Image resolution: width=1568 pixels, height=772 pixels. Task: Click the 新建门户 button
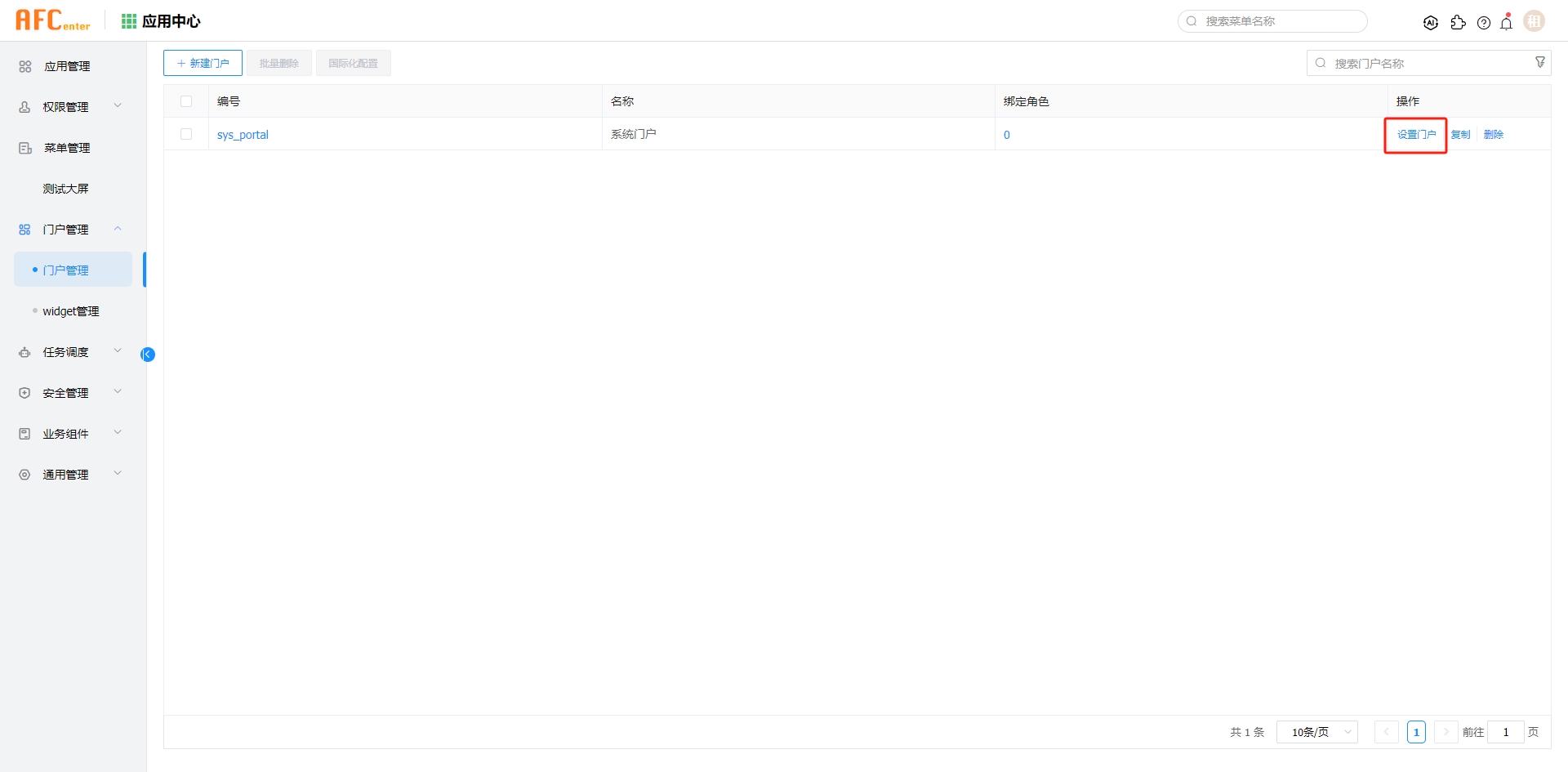[203, 62]
